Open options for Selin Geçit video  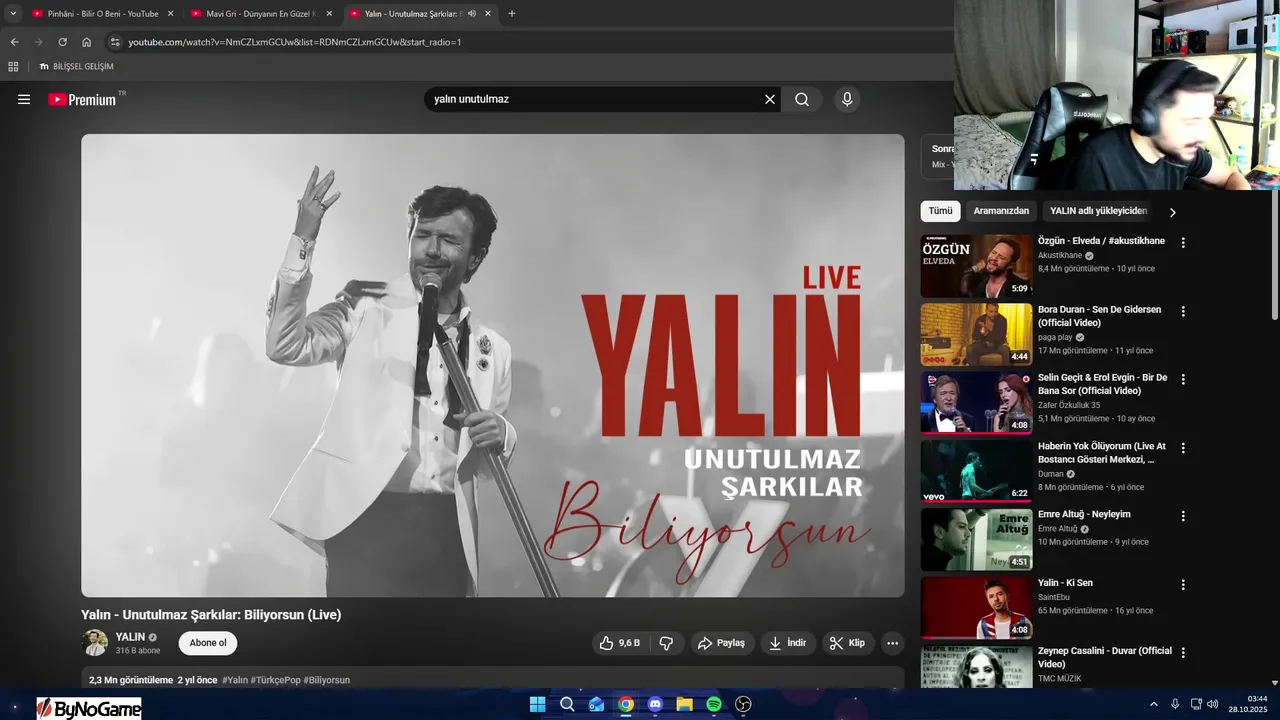click(x=1183, y=380)
